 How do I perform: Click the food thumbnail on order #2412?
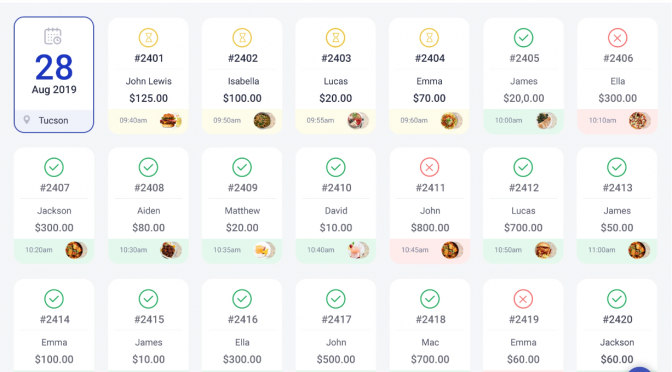tap(545, 250)
